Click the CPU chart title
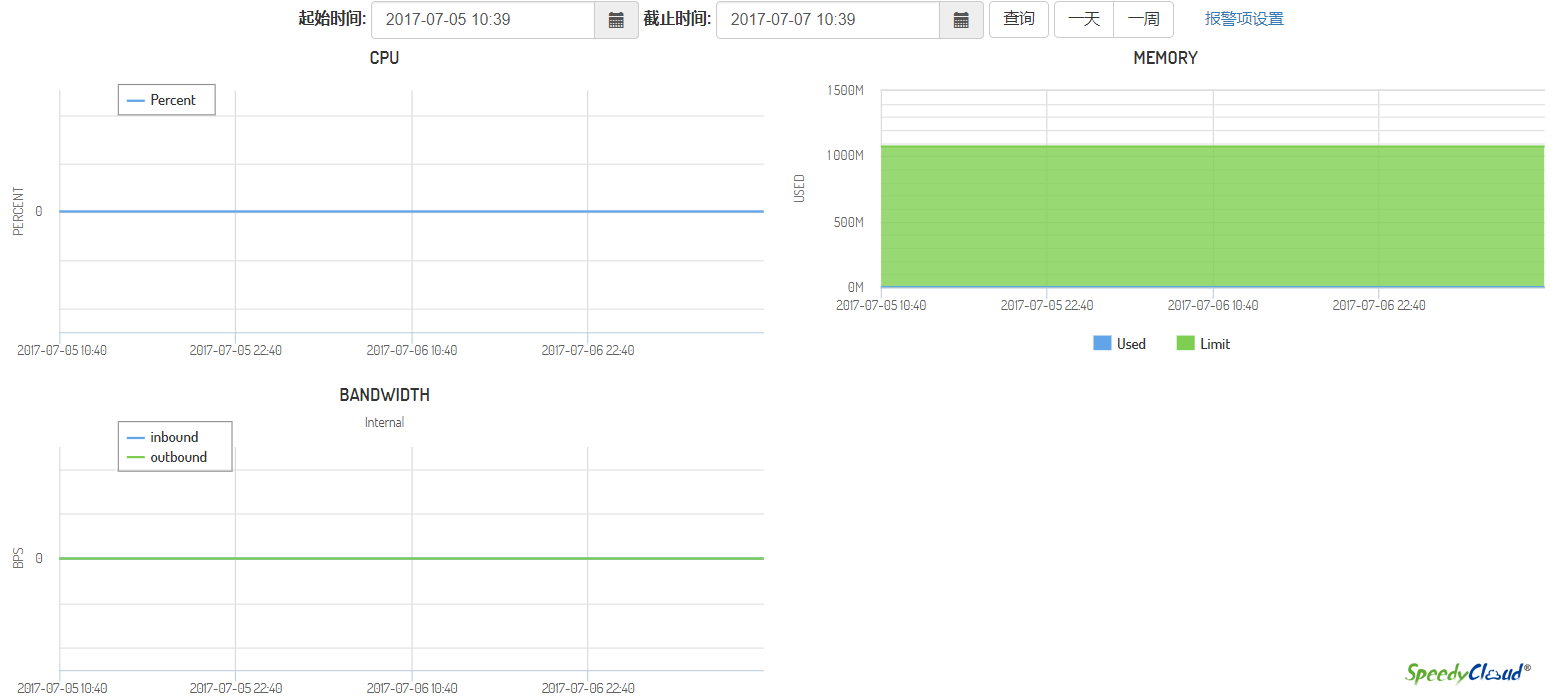The height and width of the screenshot is (700, 1556). click(384, 58)
